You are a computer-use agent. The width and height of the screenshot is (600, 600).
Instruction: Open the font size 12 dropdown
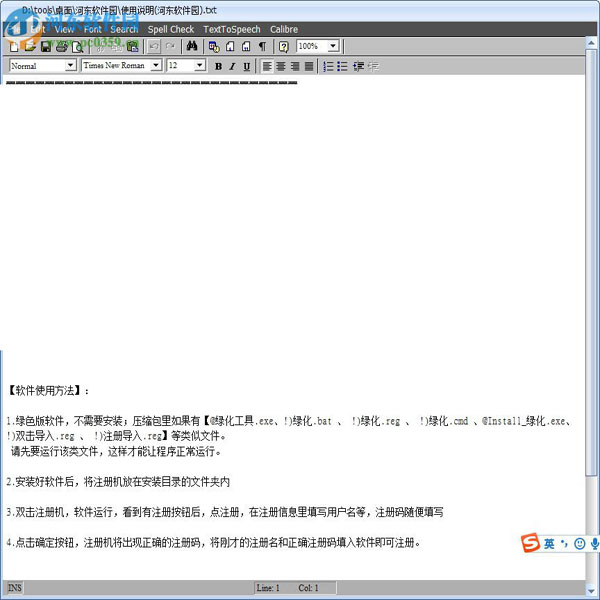click(199, 65)
